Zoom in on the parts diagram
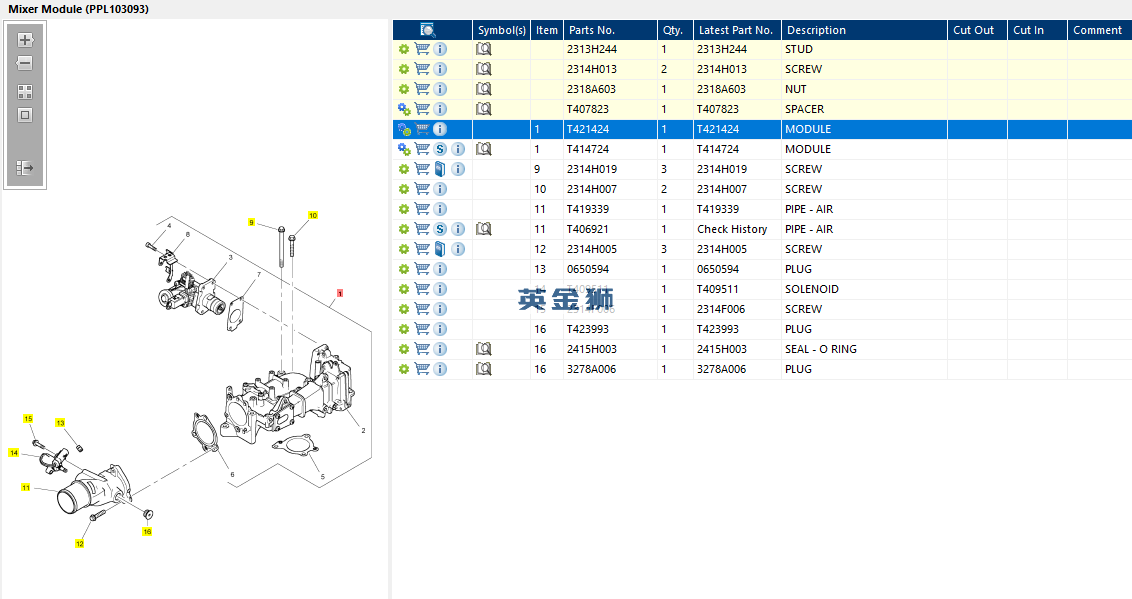Screen dimensions: 1132x599 click(25, 40)
